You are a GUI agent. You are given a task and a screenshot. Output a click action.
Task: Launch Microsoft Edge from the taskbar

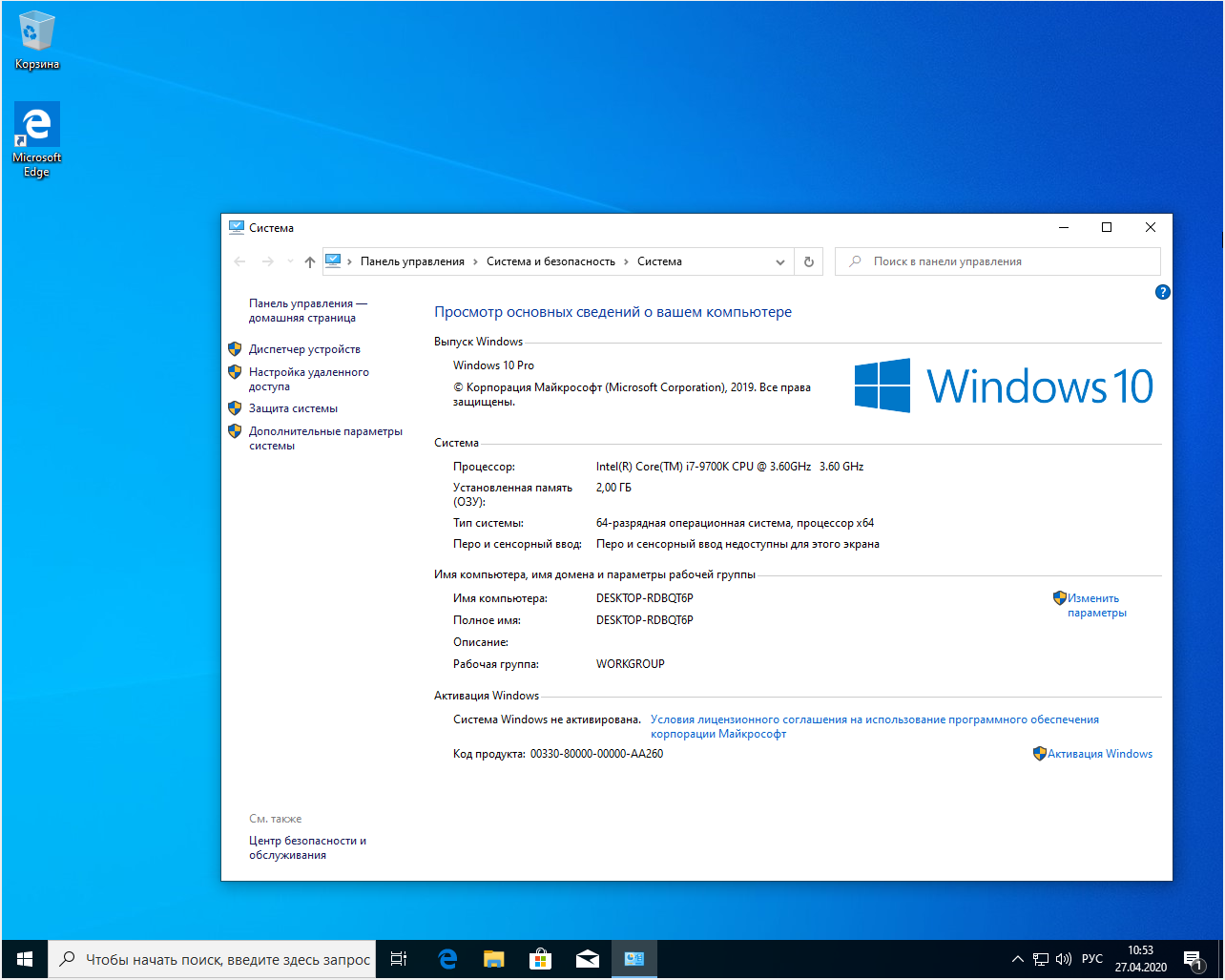(446, 959)
